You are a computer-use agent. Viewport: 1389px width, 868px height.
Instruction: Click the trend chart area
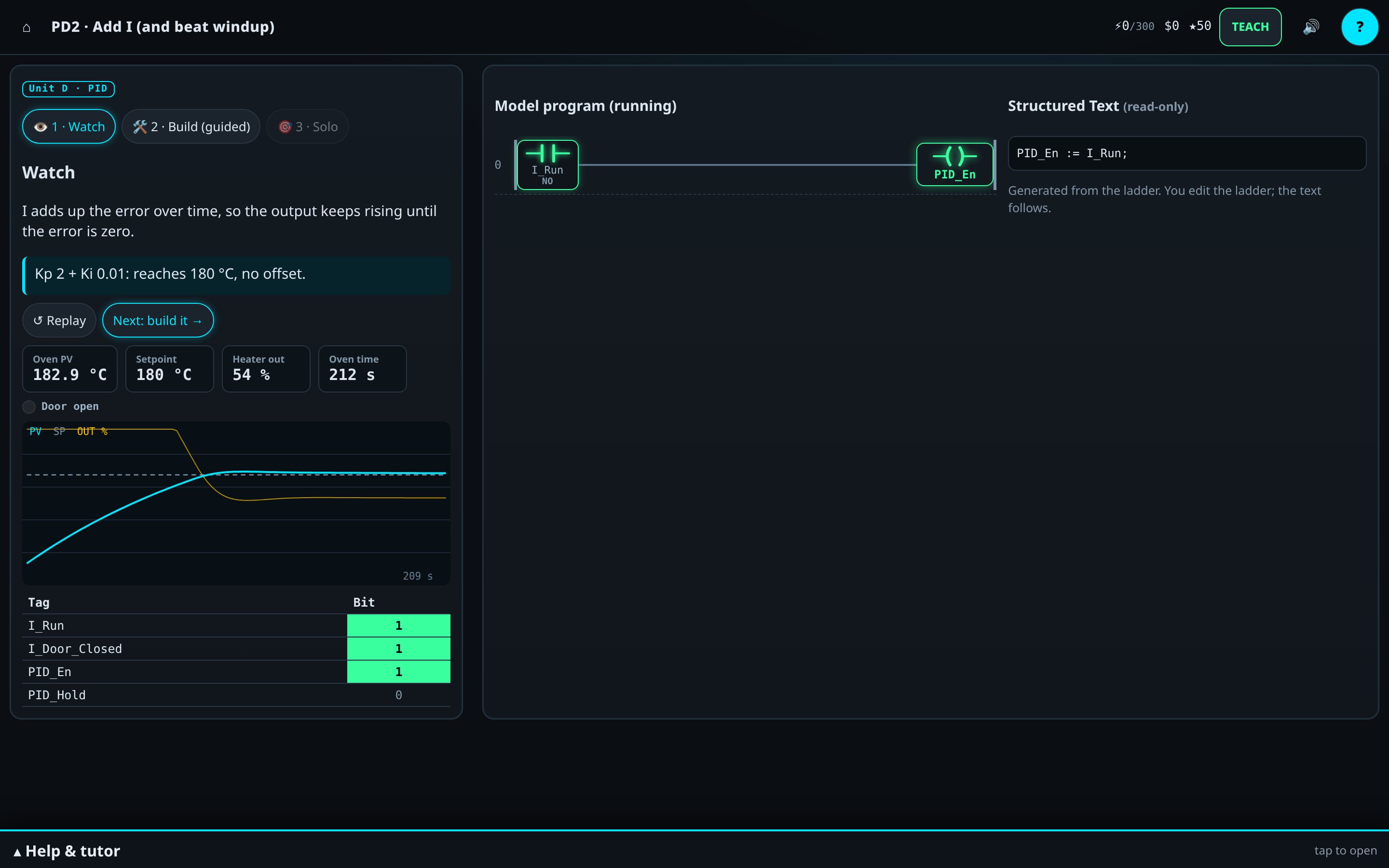(236, 503)
